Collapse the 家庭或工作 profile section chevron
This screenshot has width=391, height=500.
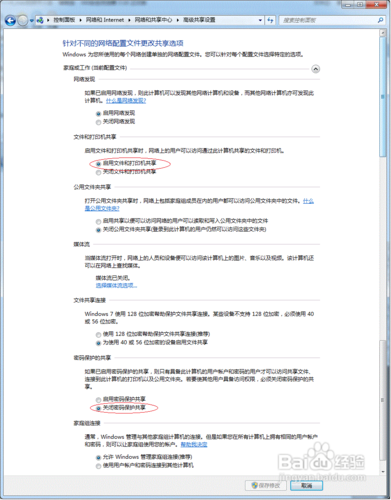click(x=315, y=69)
